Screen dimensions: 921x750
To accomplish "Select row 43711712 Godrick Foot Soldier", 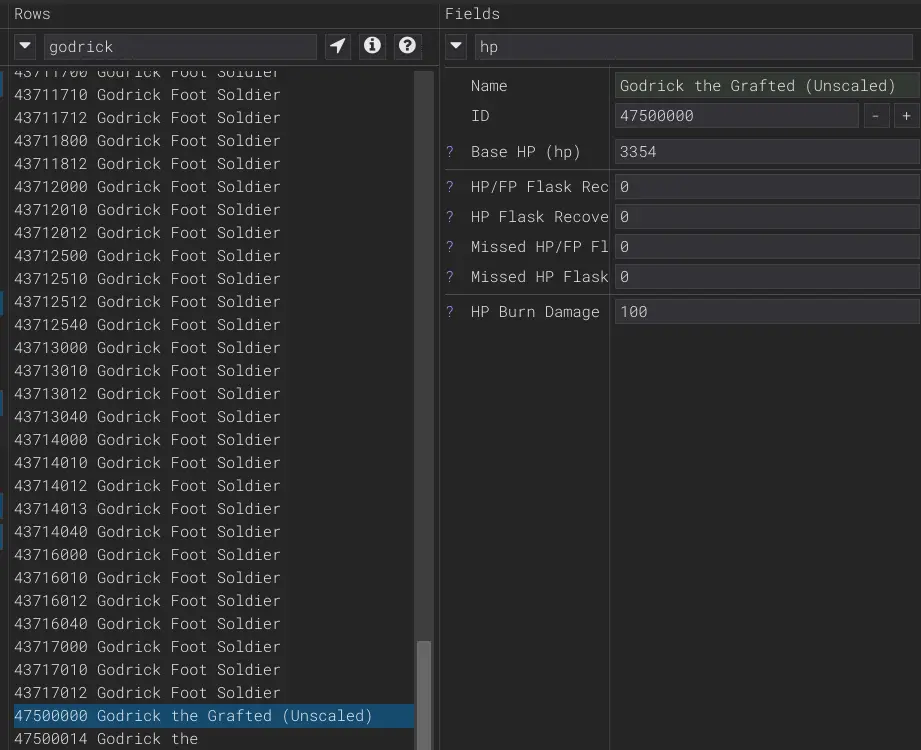I will [x=214, y=117].
